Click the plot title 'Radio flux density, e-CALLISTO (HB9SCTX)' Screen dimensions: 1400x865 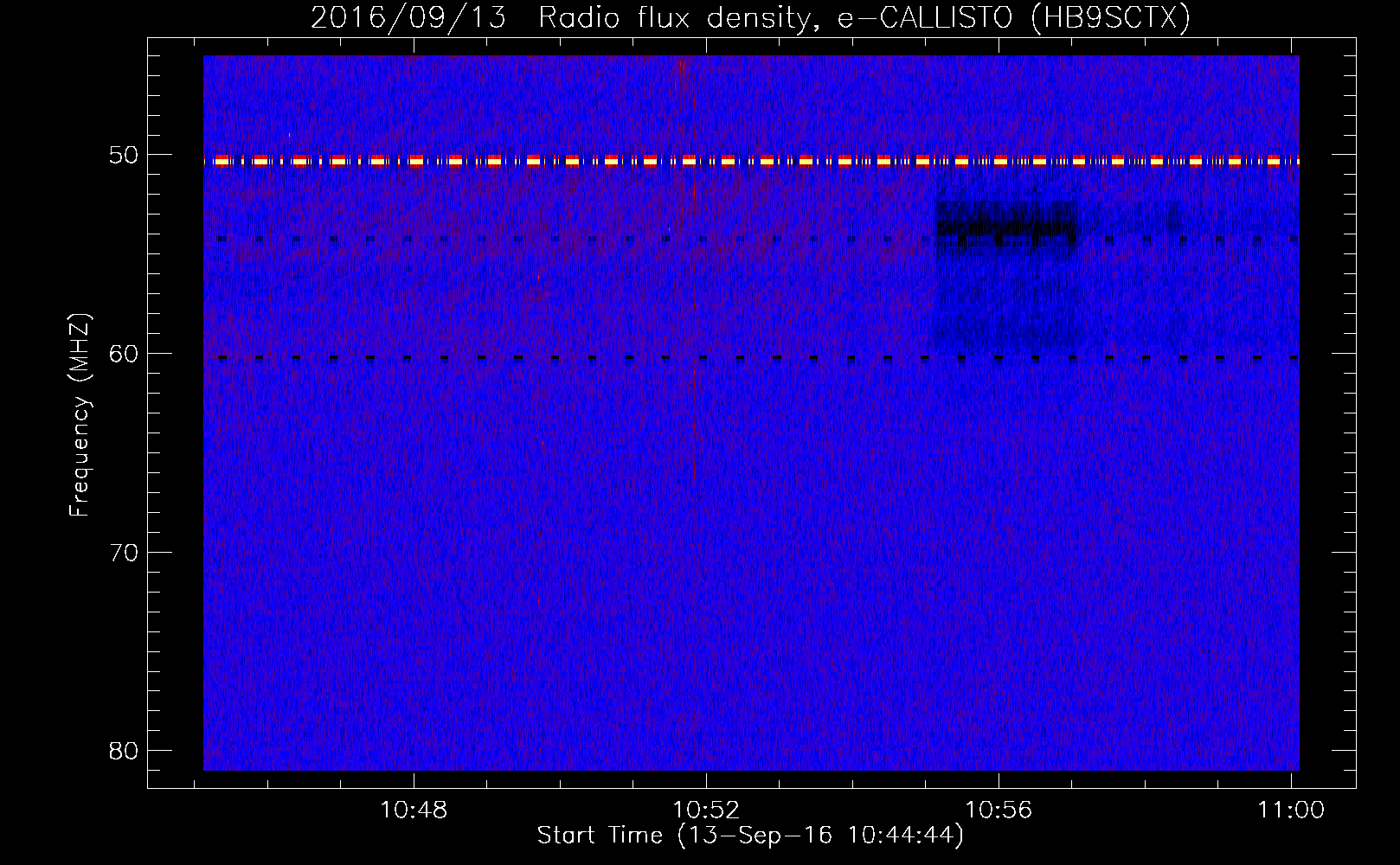(864, 17)
